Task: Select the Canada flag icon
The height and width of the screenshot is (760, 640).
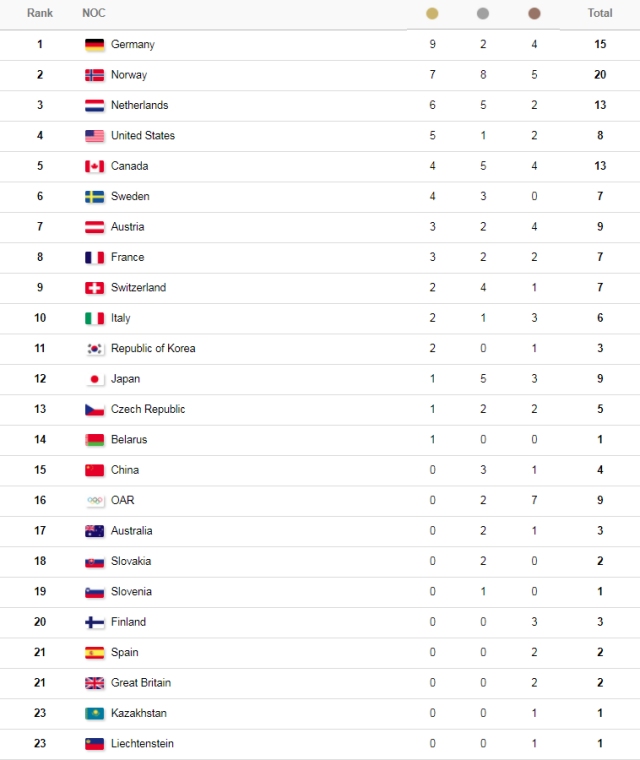Action: 95,166
